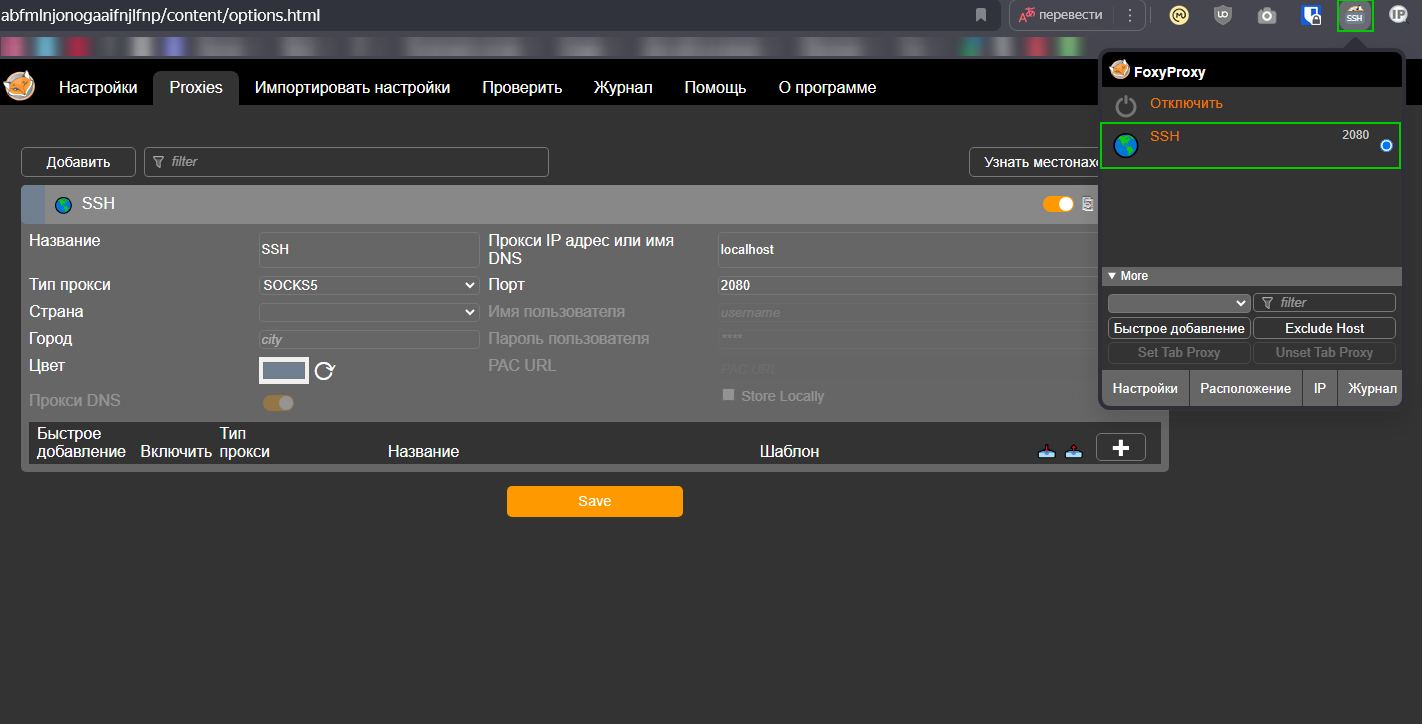Open the Помощь tab
Viewport: 1422px width, 724px height.
point(715,88)
